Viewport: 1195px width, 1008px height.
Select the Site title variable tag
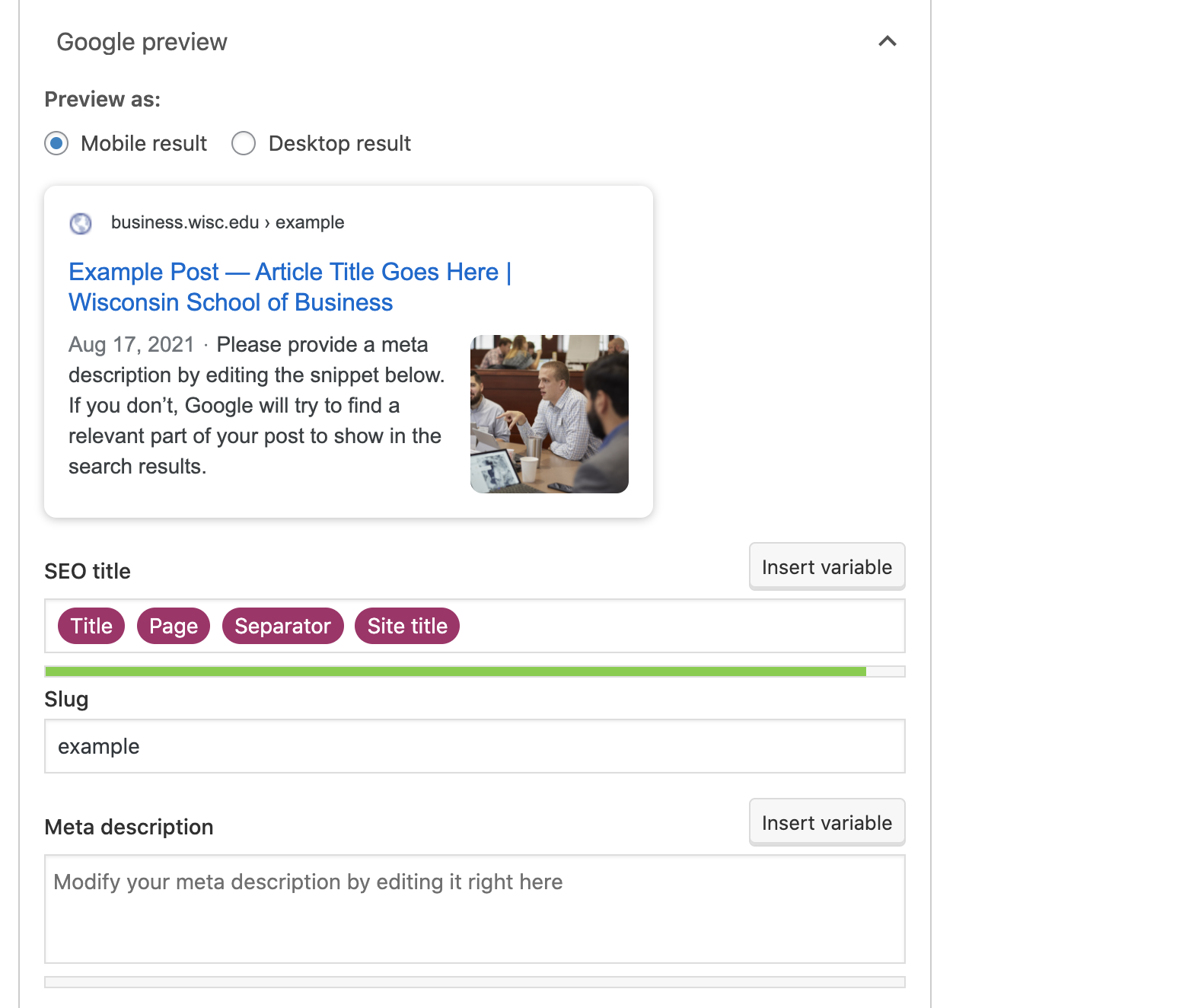[x=407, y=626]
